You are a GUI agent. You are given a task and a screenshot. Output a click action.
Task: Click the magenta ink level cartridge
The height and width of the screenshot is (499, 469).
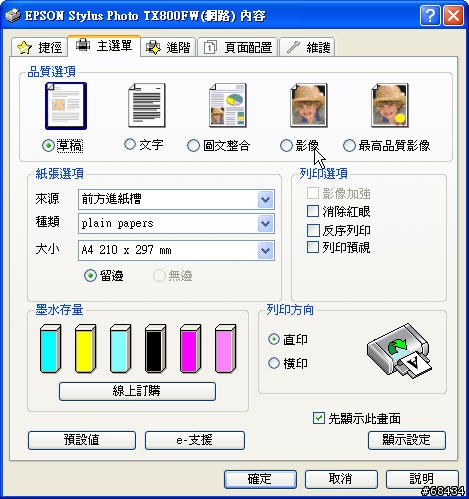(x=190, y=348)
